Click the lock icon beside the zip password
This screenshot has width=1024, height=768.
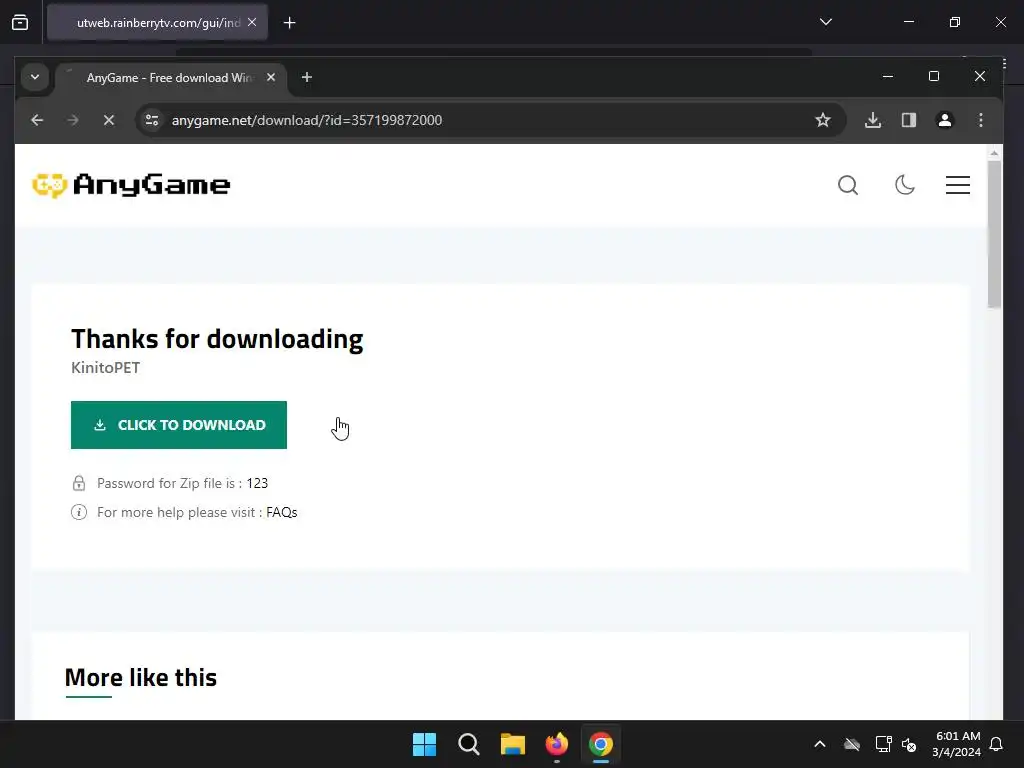pyautogui.click(x=79, y=483)
